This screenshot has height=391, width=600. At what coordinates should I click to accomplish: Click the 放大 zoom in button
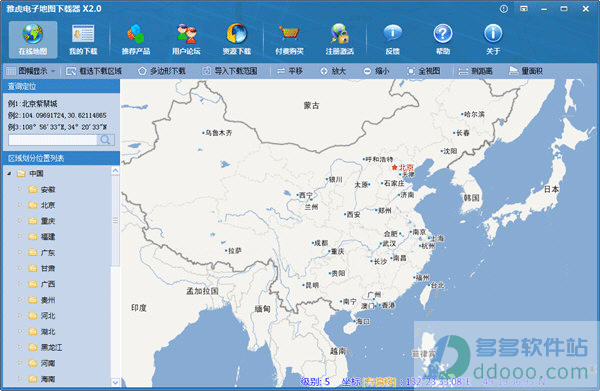[333, 71]
